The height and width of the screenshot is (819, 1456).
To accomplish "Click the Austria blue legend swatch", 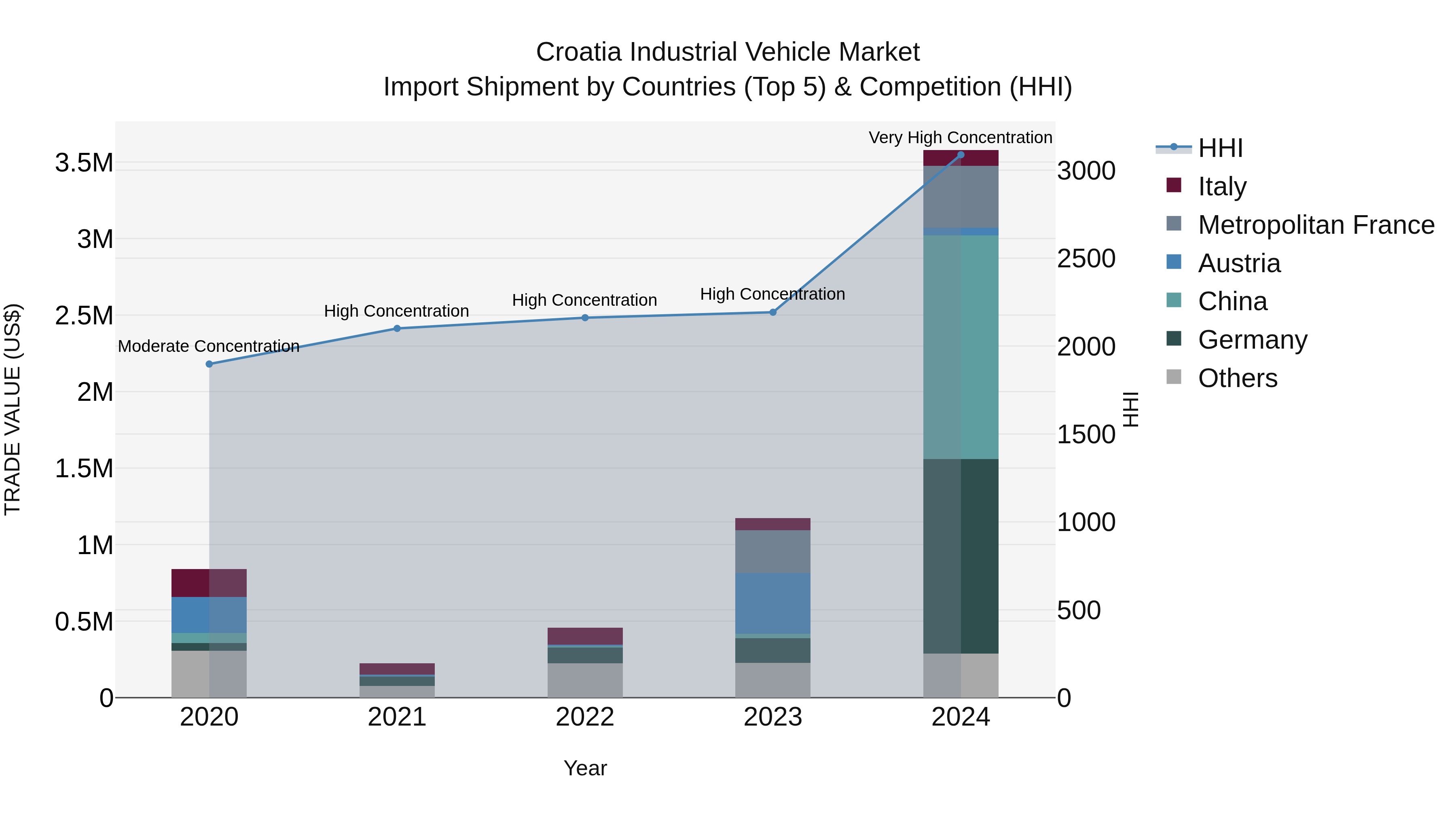I will (1173, 262).
